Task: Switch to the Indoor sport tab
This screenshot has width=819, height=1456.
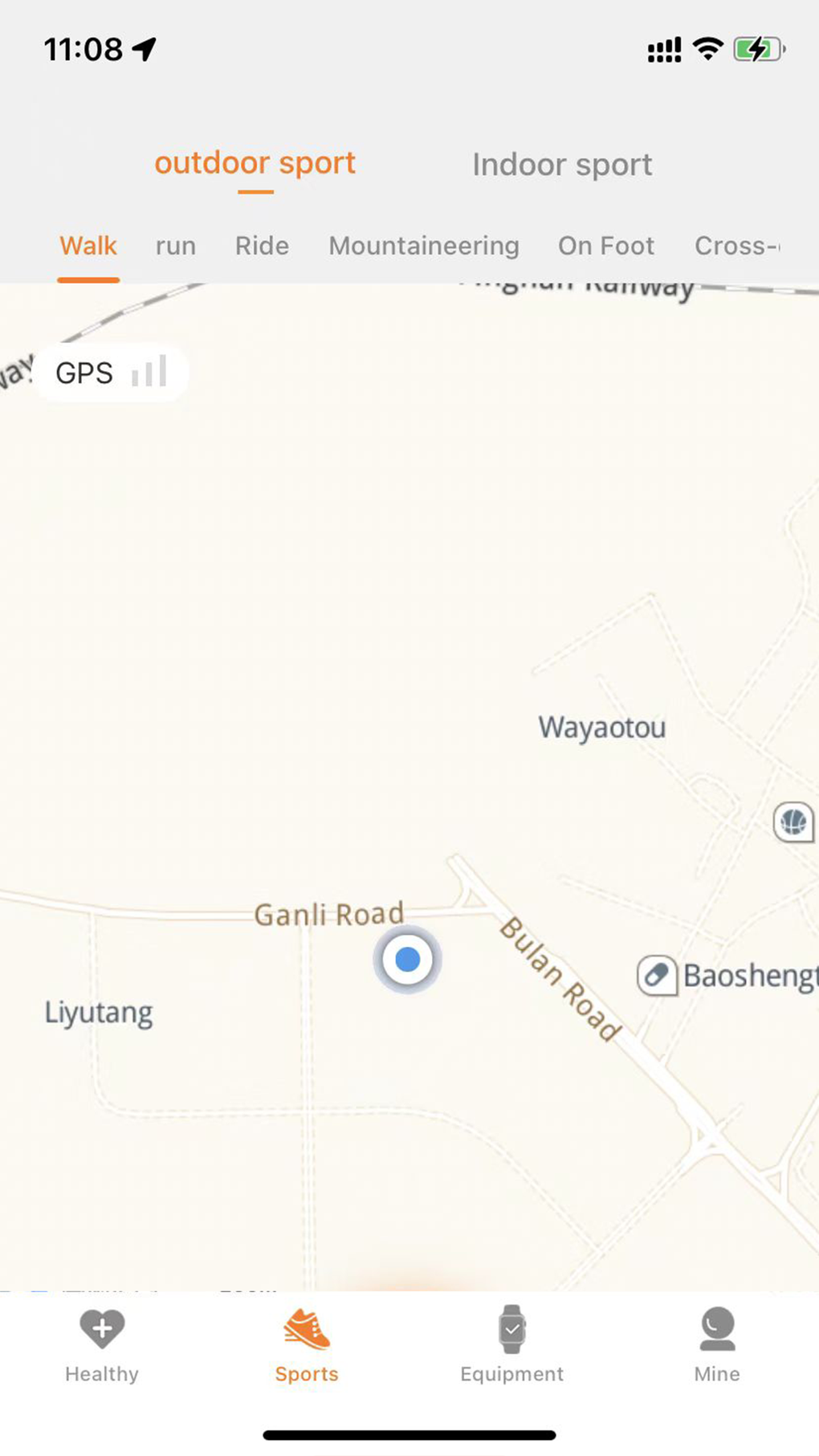Action: pyautogui.click(x=562, y=165)
